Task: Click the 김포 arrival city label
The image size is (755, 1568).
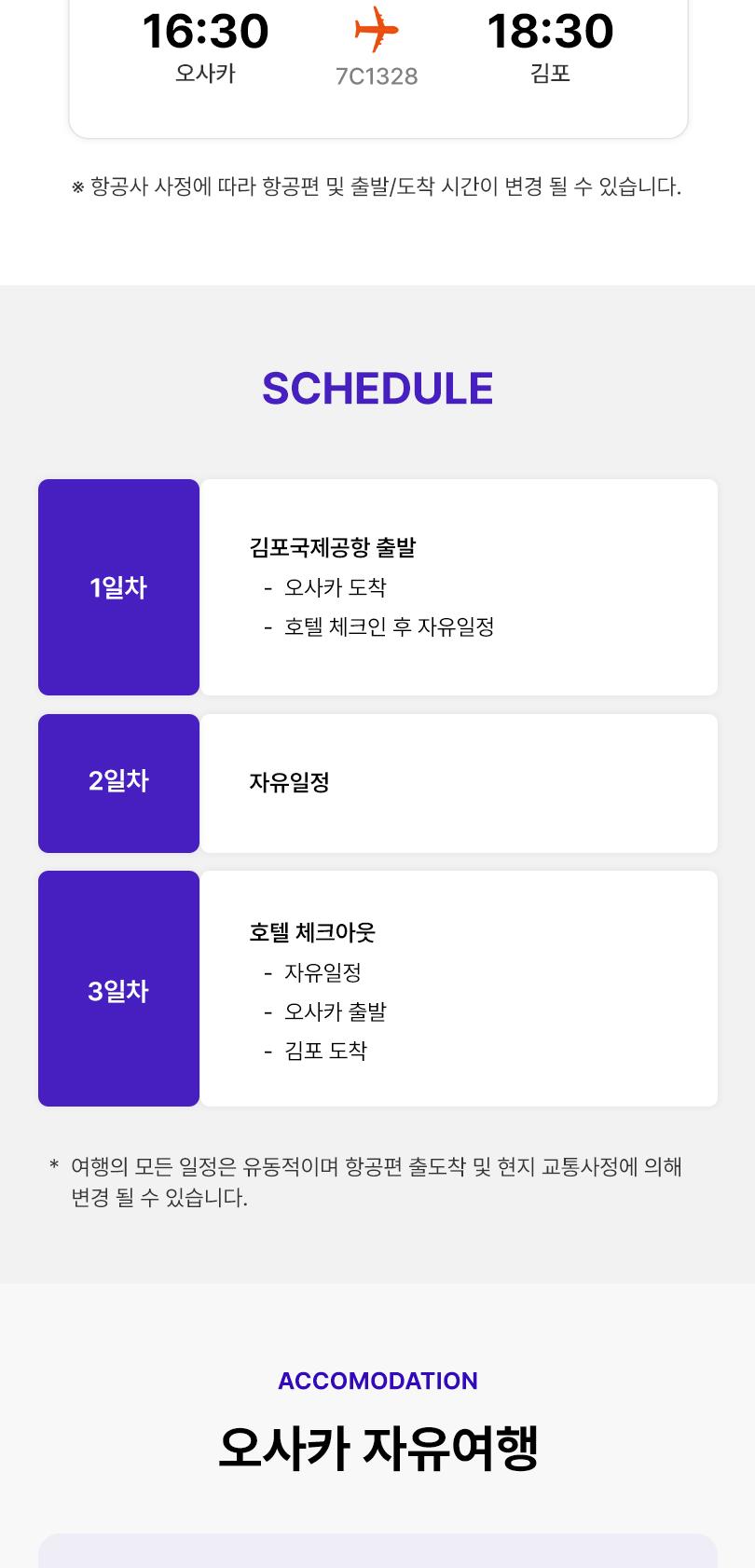Action: click(x=550, y=73)
